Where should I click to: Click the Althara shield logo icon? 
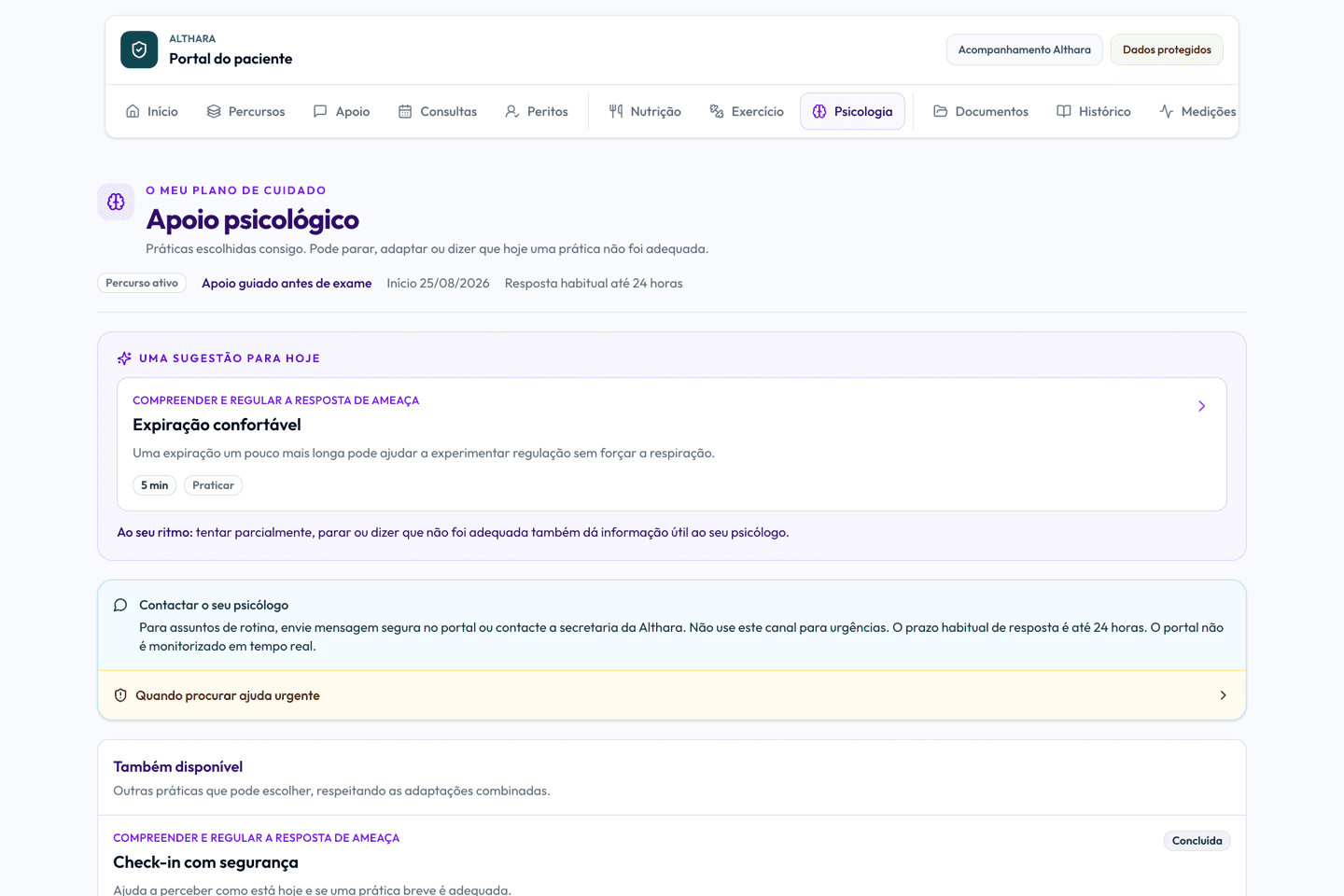pos(139,49)
